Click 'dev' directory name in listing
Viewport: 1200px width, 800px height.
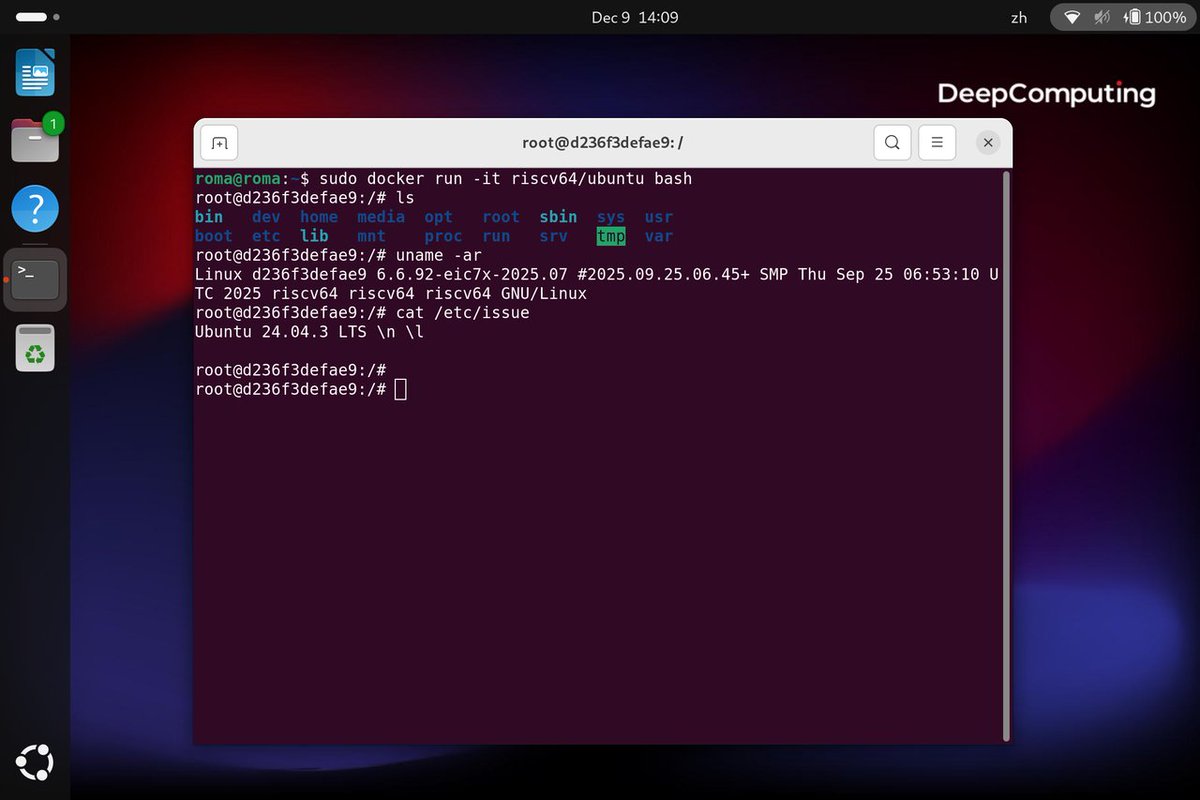click(x=266, y=217)
